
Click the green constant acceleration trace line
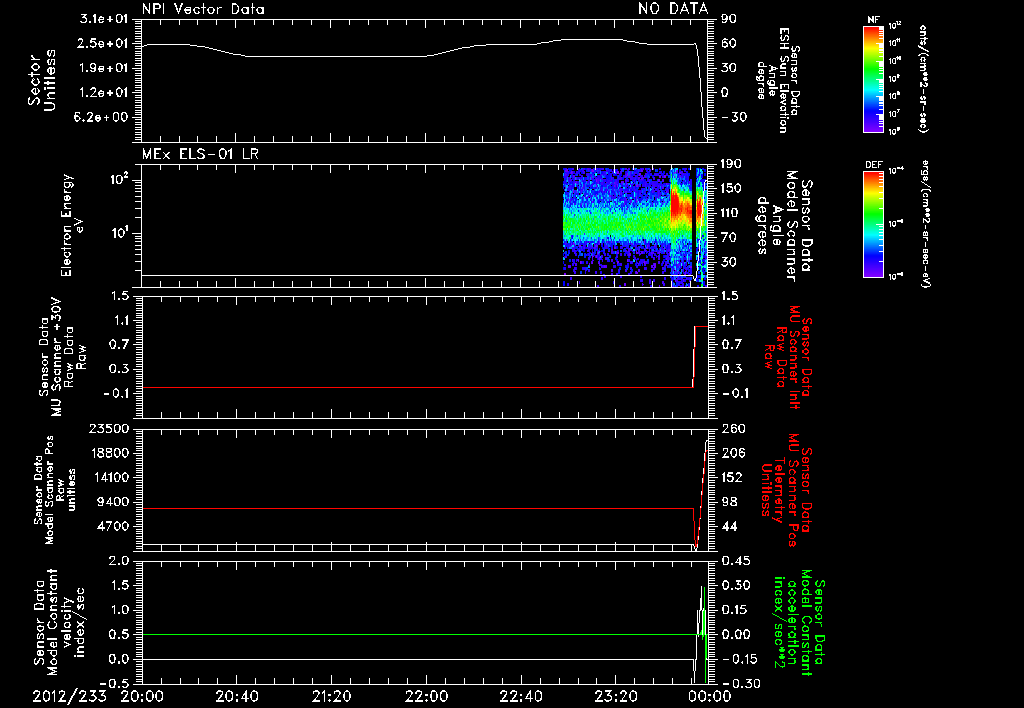pyautogui.click(x=418, y=634)
